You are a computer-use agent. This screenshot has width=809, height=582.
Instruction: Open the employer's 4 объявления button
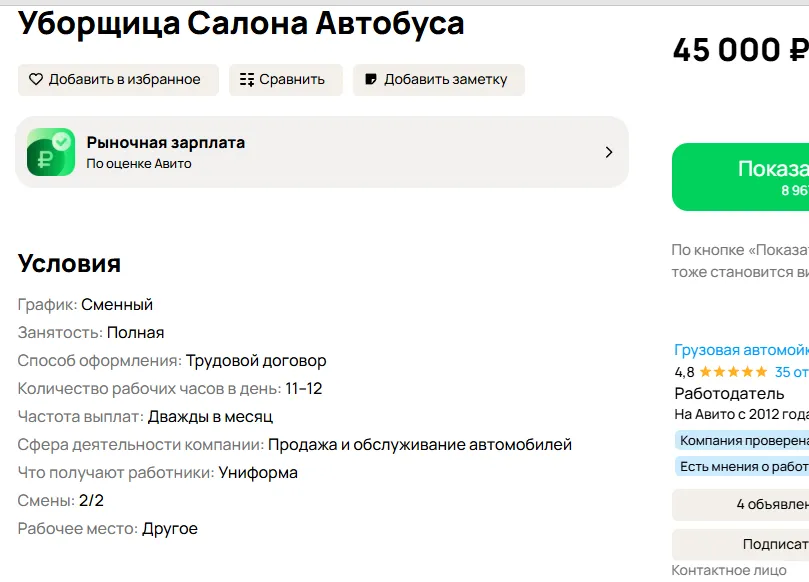pyautogui.click(x=771, y=504)
